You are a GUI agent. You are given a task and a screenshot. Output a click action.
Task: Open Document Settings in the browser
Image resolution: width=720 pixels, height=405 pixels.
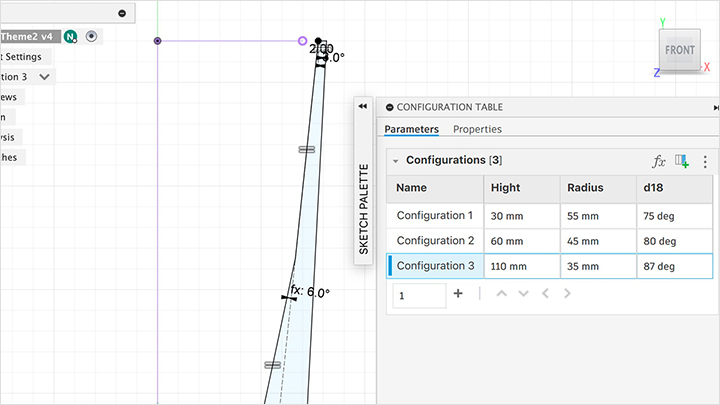click(23, 56)
